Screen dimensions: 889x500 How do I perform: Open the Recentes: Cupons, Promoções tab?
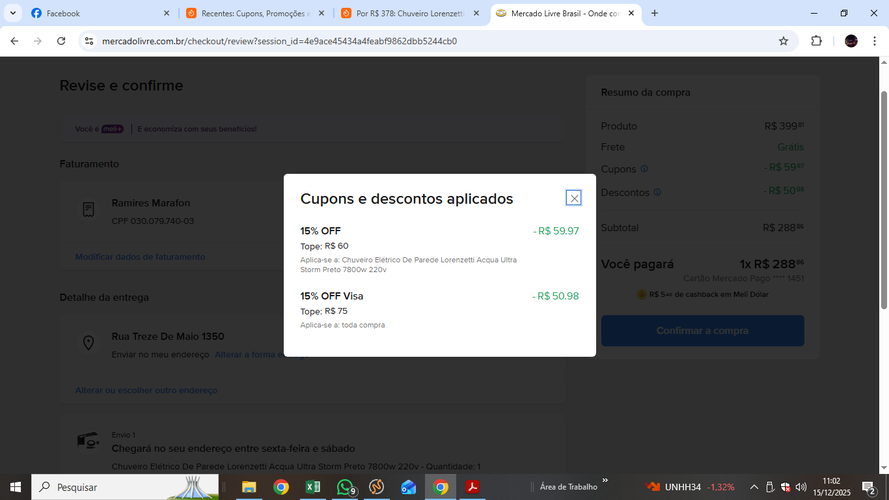pos(256,13)
